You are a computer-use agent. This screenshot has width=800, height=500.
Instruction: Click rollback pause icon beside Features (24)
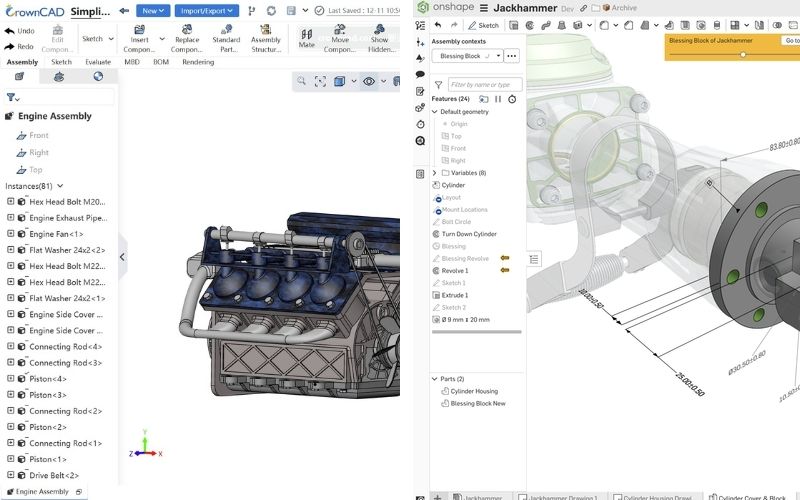[x=498, y=99]
